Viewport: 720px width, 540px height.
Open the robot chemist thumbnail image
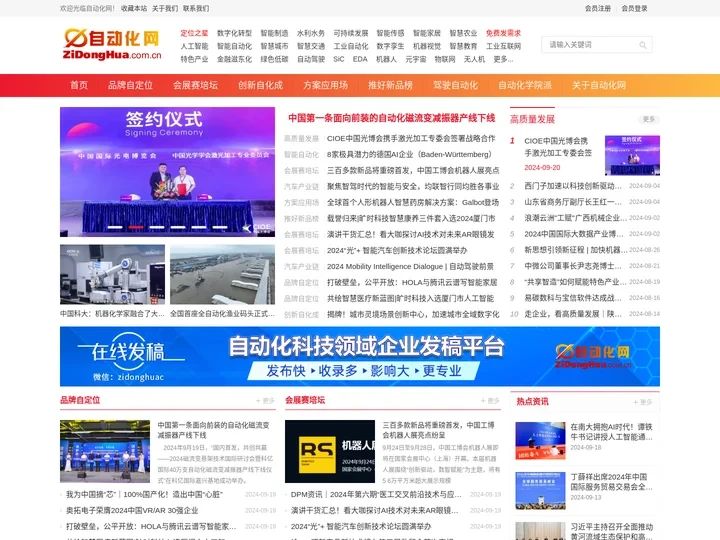point(112,274)
